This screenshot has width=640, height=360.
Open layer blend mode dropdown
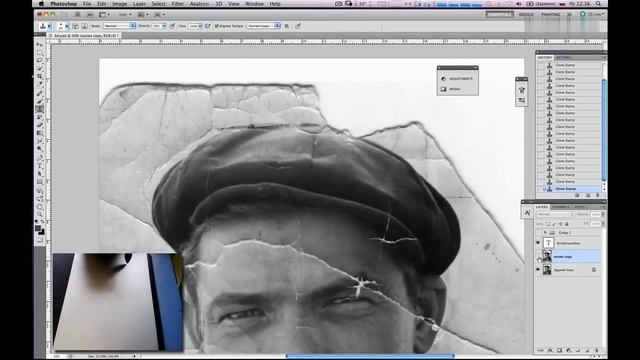pos(555,214)
